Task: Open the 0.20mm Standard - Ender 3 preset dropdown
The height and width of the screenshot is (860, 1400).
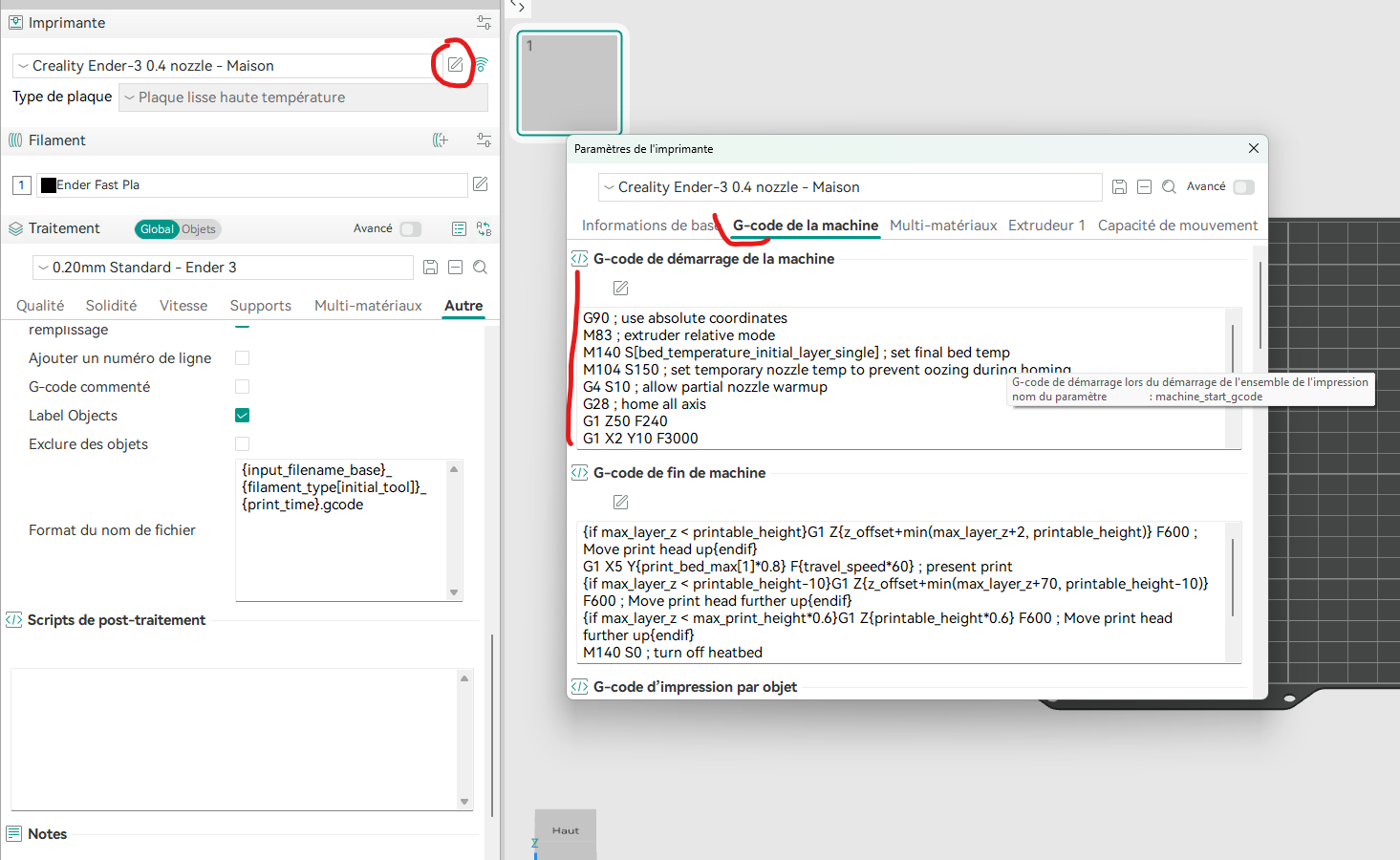Action: (223, 268)
